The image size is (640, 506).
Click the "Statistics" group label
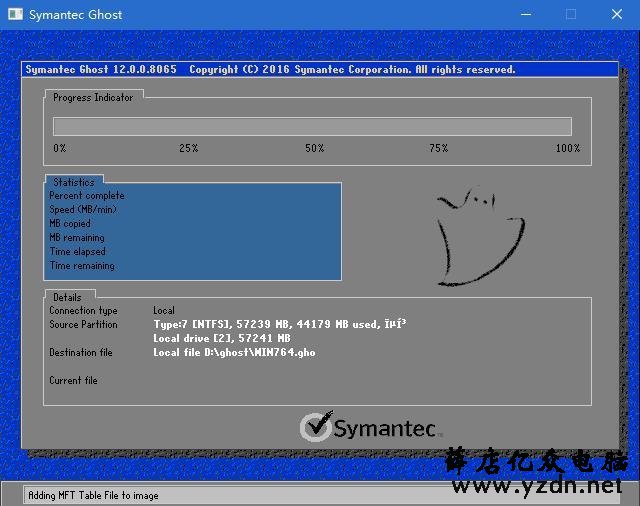pyautogui.click(x=74, y=182)
